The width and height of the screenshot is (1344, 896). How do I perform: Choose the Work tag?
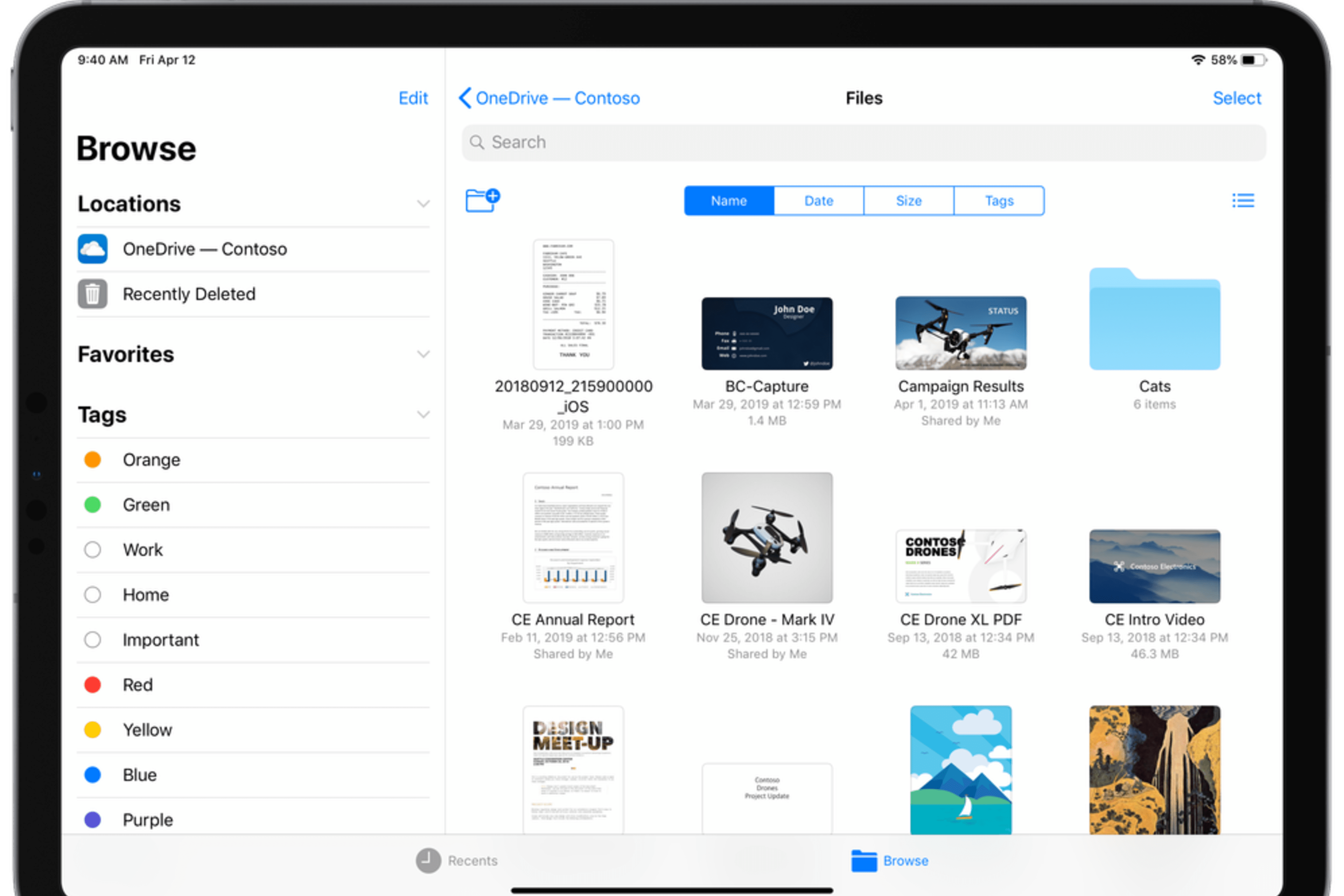[x=253, y=550]
